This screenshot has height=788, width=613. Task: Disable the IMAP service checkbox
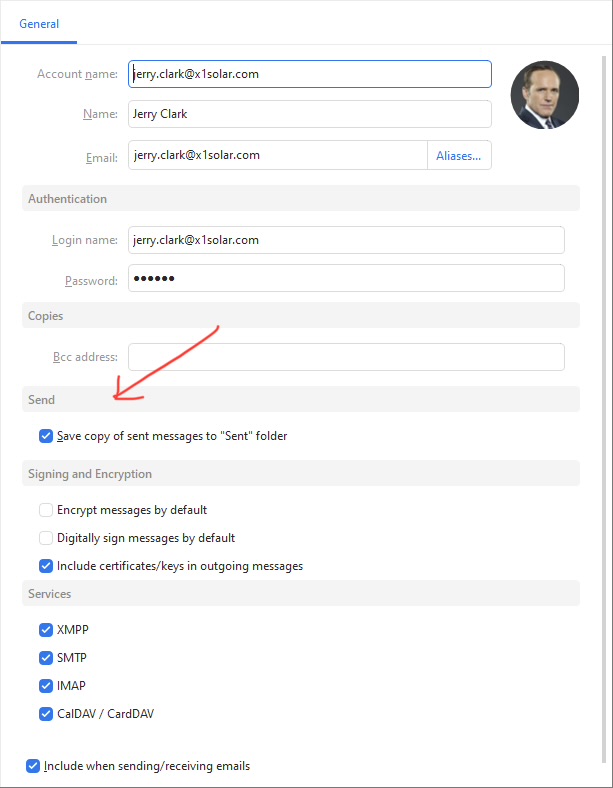[46, 686]
